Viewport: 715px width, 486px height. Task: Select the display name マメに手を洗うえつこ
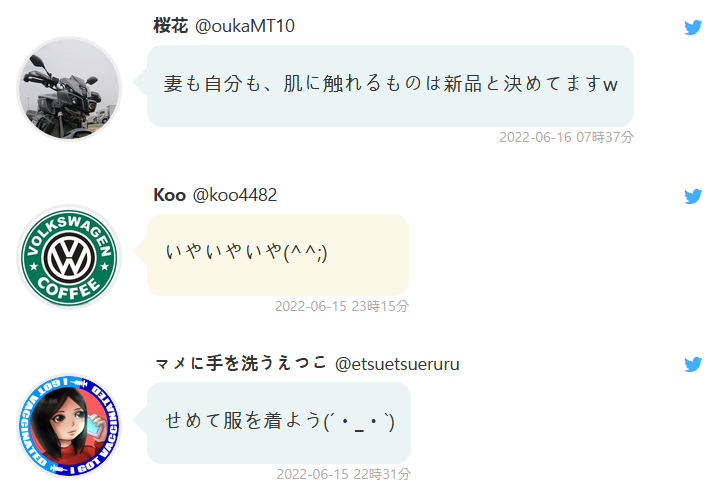(x=240, y=363)
